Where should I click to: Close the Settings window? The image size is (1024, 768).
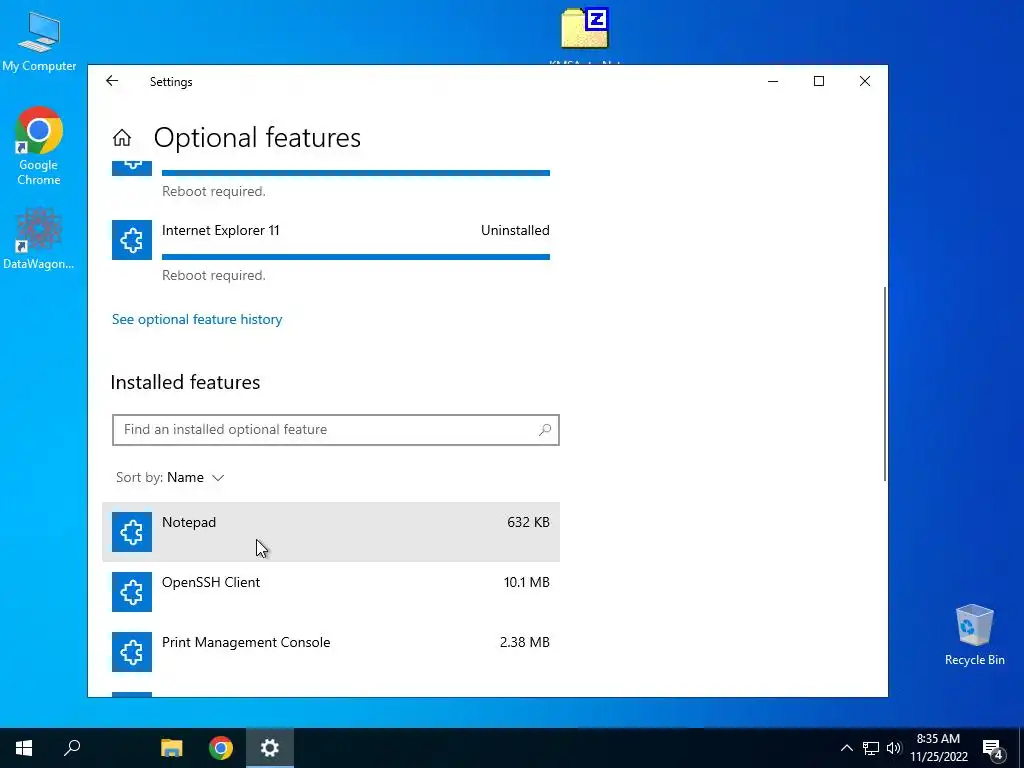[865, 81]
